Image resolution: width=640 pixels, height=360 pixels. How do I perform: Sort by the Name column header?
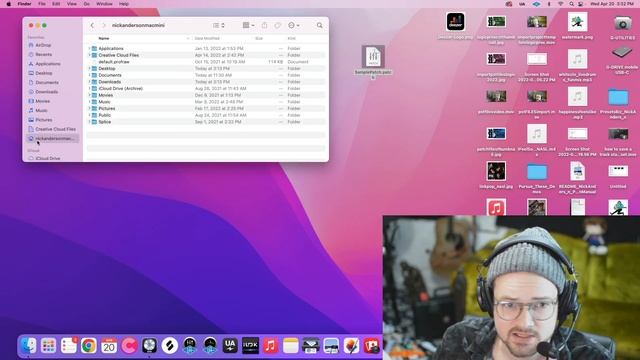click(x=104, y=38)
